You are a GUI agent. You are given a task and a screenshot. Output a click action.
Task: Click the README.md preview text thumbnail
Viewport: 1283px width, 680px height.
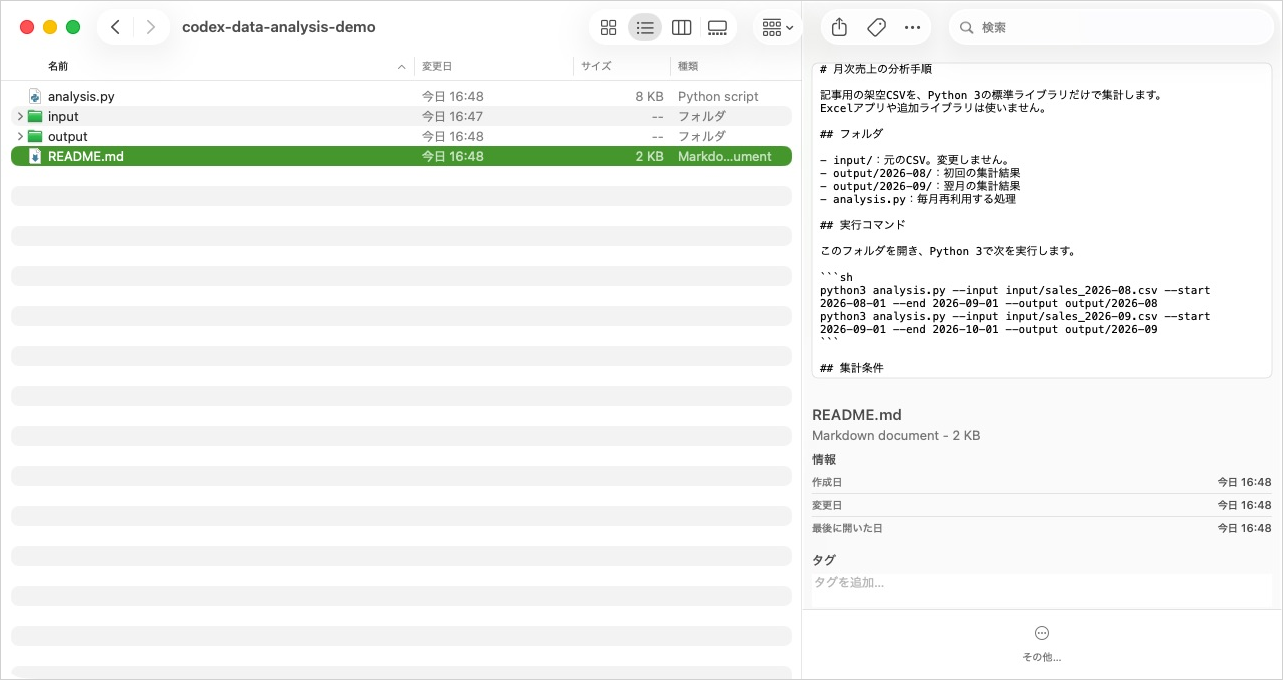pyautogui.click(x=1042, y=220)
